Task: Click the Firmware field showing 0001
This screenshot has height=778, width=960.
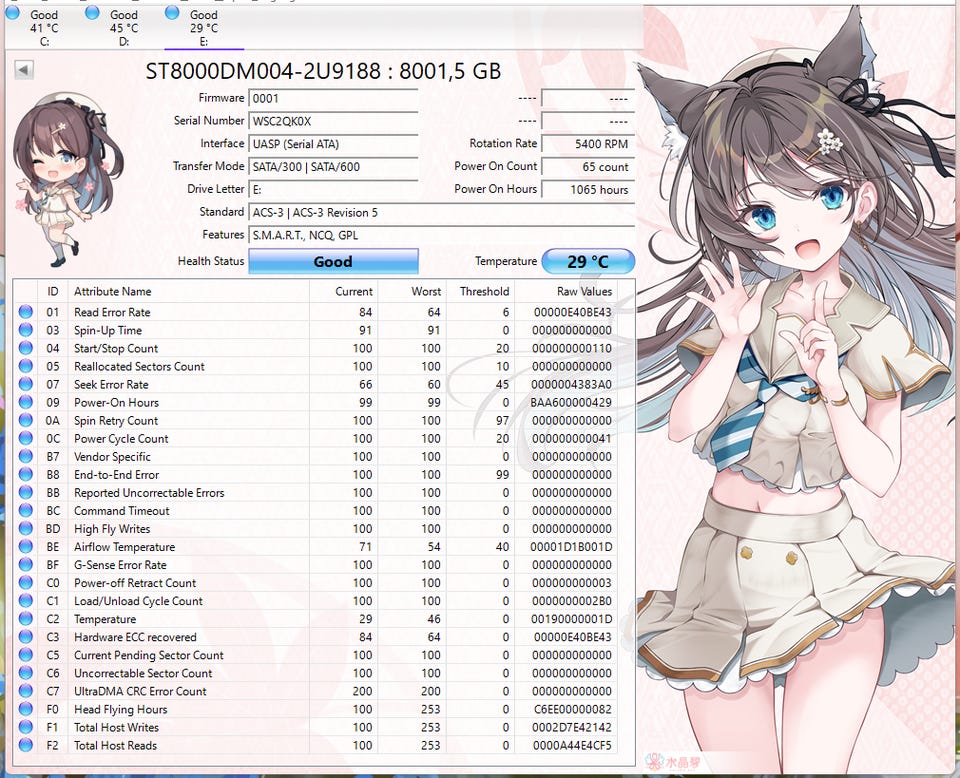Action: [333, 99]
